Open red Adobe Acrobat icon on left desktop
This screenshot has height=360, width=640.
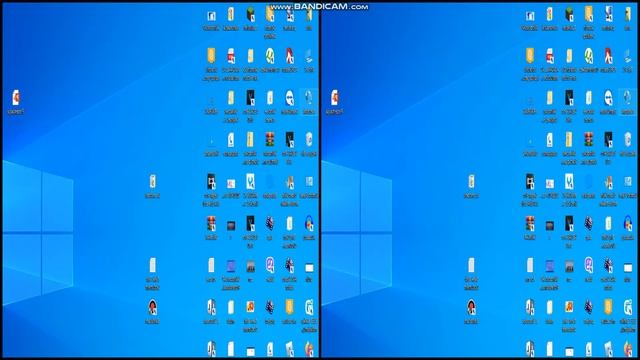point(289,56)
